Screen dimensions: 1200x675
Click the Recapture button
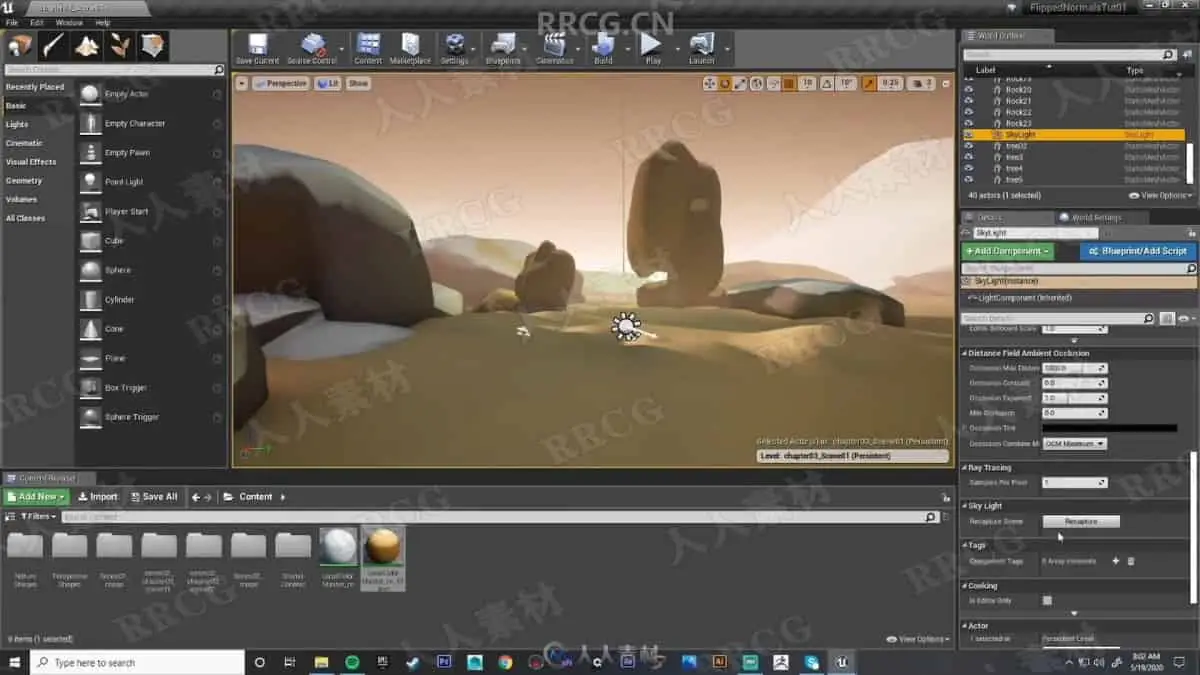click(x=1081, y=521)
